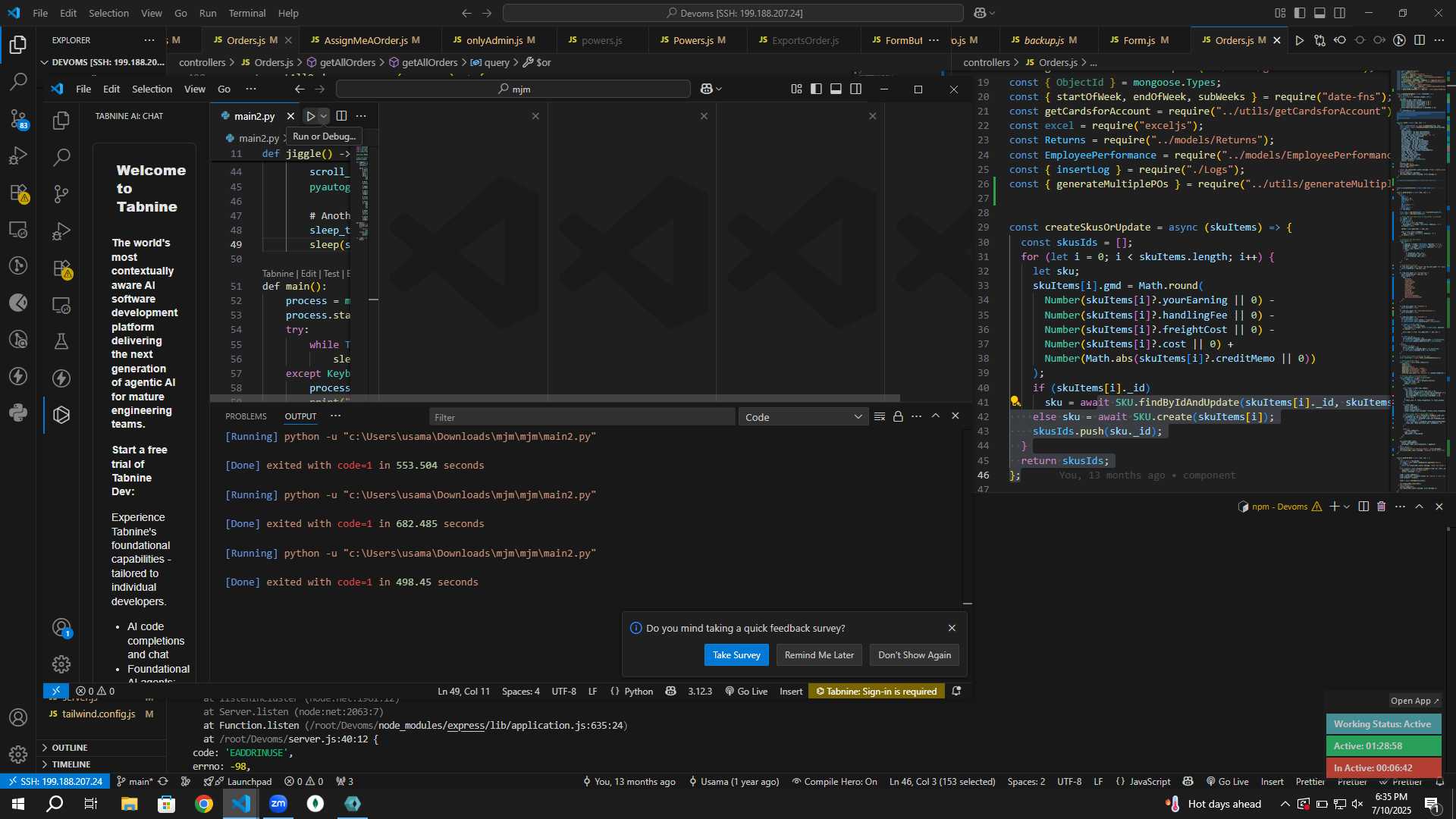Open Remote Explorer in outer Devoms window
This screenshot has height=819, width=1456.
click(x=18, y=229)
